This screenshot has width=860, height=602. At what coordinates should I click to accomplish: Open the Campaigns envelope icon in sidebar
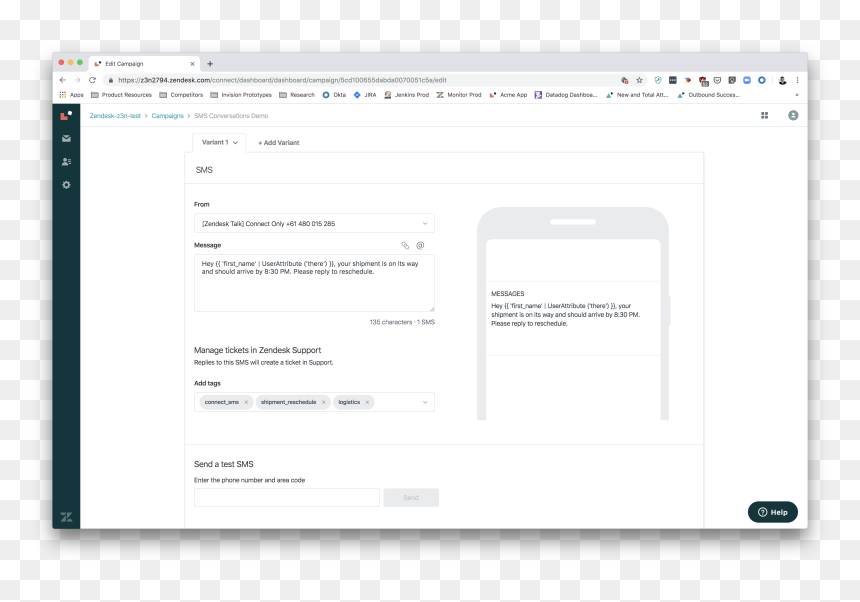click(66, 139)
